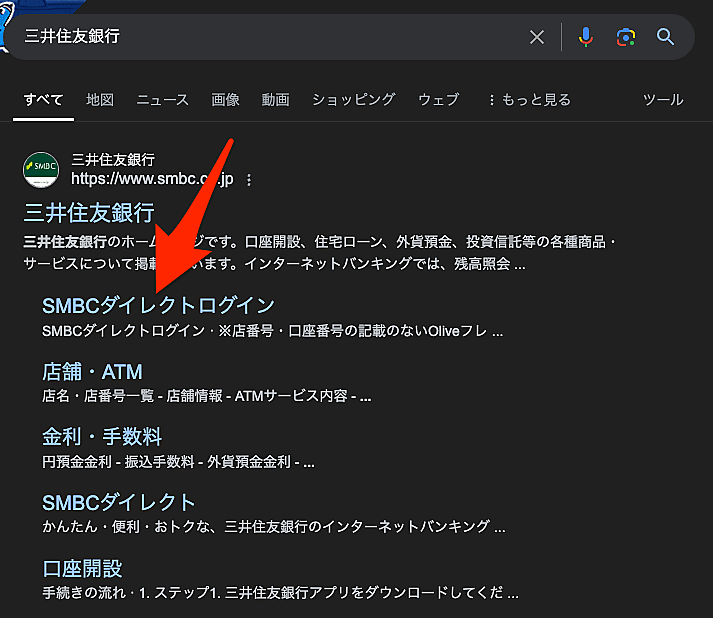Click the magnifying glass search icon

(x=665, y=36)
